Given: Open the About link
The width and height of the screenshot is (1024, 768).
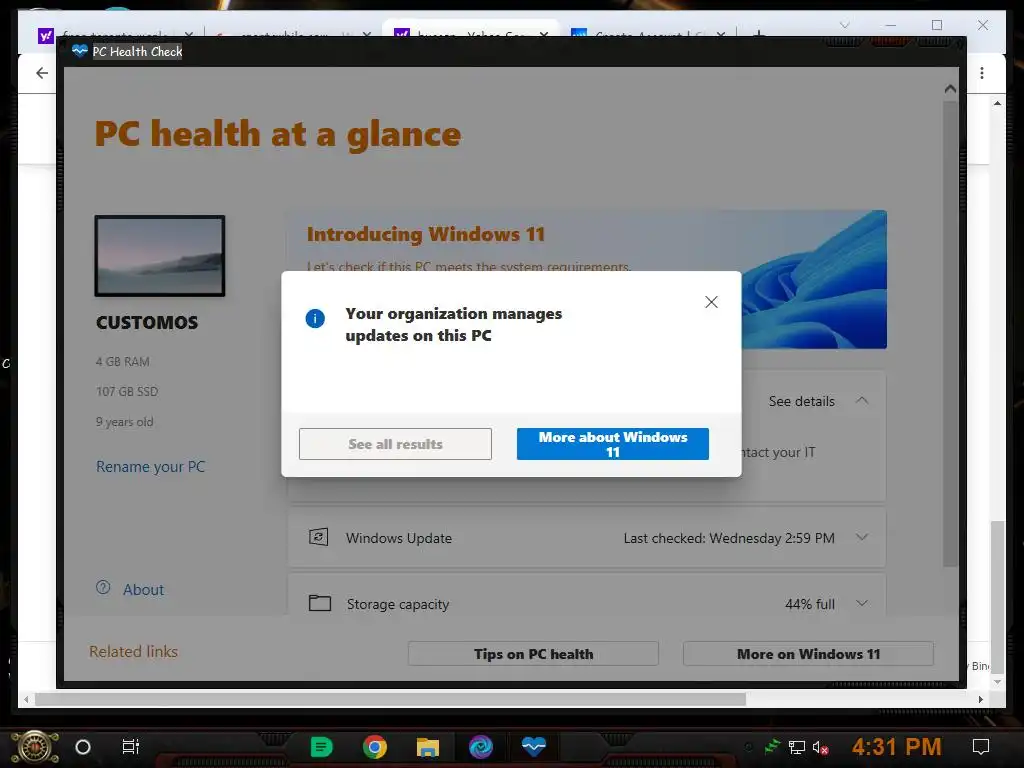Looking at the screenshot, I should (143, 590).
